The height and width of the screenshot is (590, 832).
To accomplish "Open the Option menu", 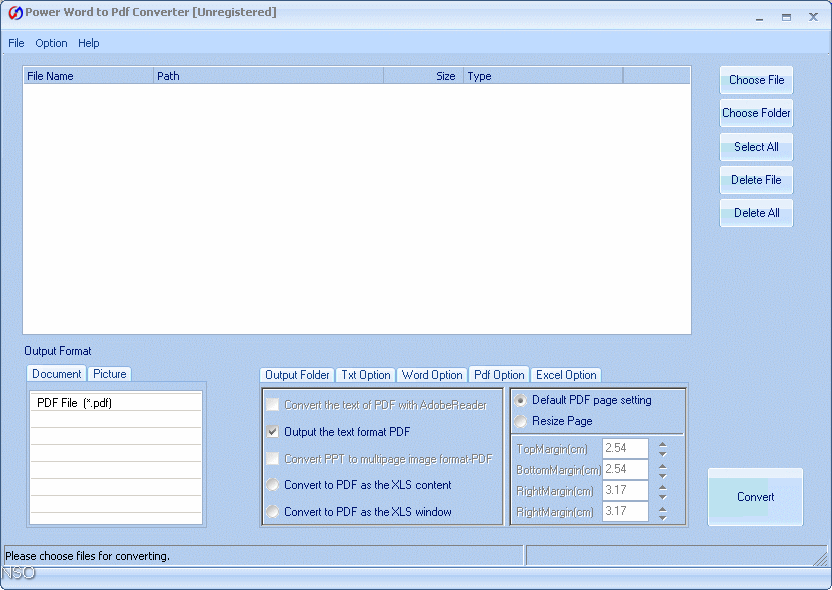I will pos(51,43).
